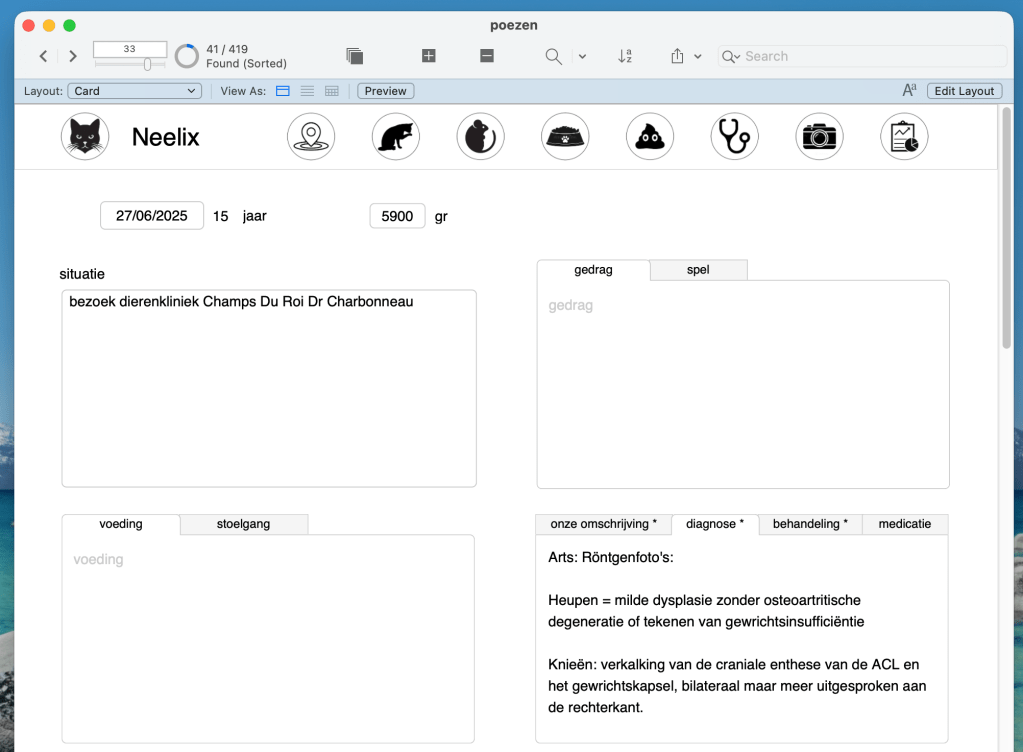Switch to Table view mode
Viewport: 1023px width, 752px height.
(x=331, y=91)
